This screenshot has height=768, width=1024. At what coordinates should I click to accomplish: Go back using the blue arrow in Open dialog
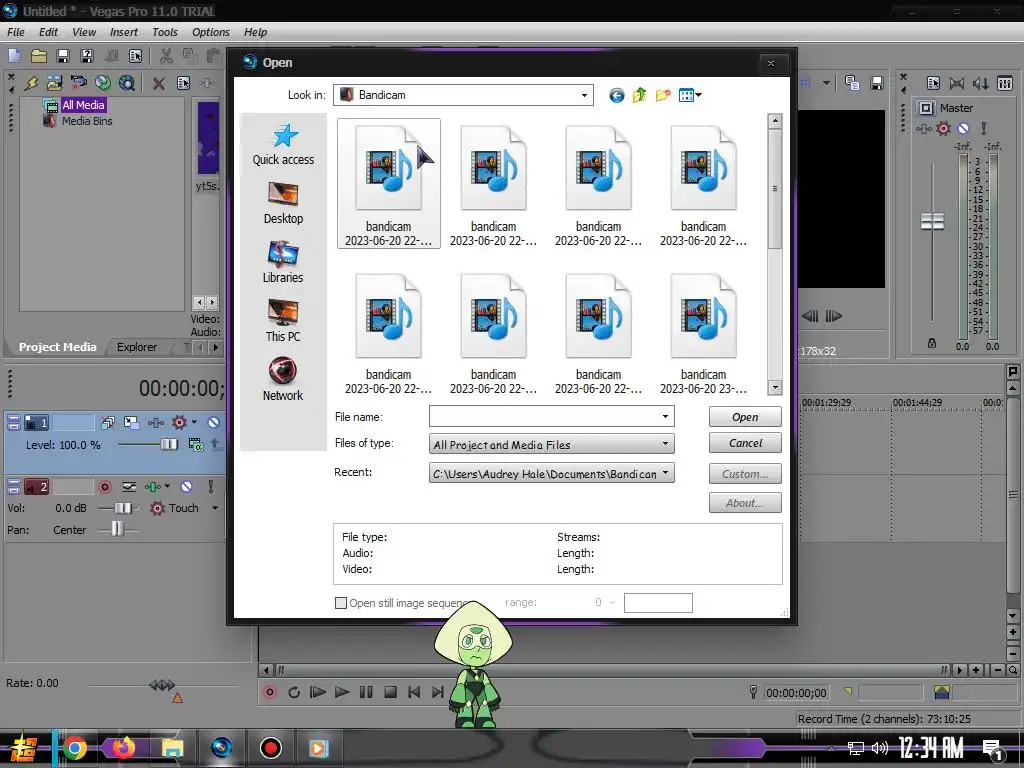(x=616, y=96)
